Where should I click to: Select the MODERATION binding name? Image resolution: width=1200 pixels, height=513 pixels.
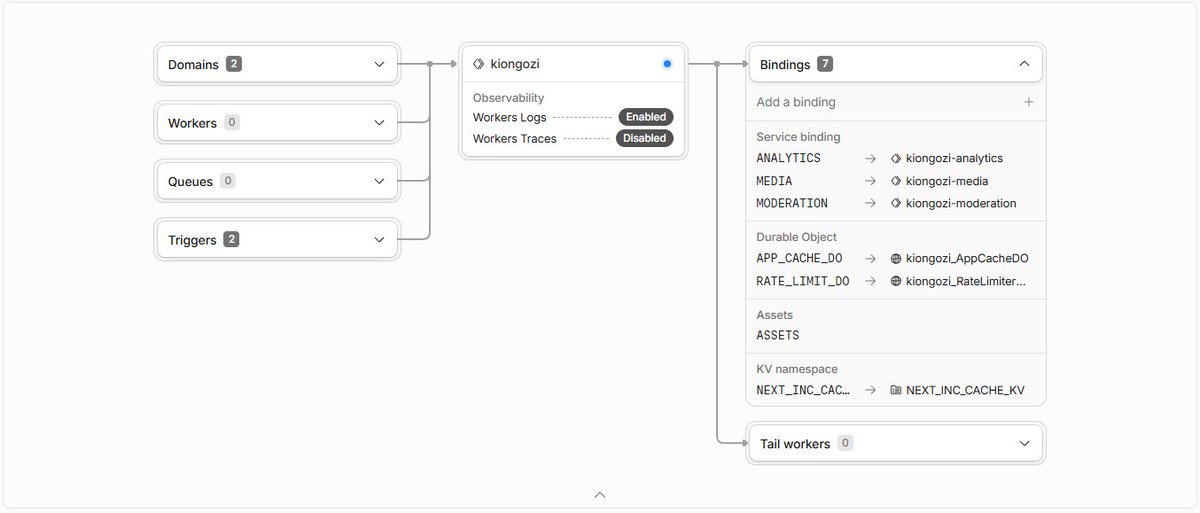pos(792,203)
